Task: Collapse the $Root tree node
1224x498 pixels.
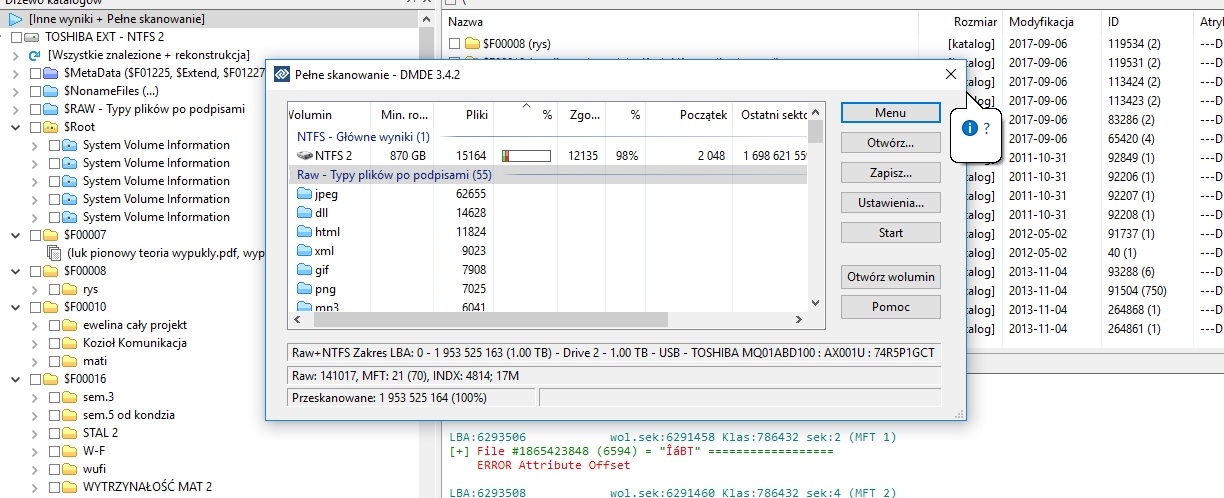Action: 16,127
